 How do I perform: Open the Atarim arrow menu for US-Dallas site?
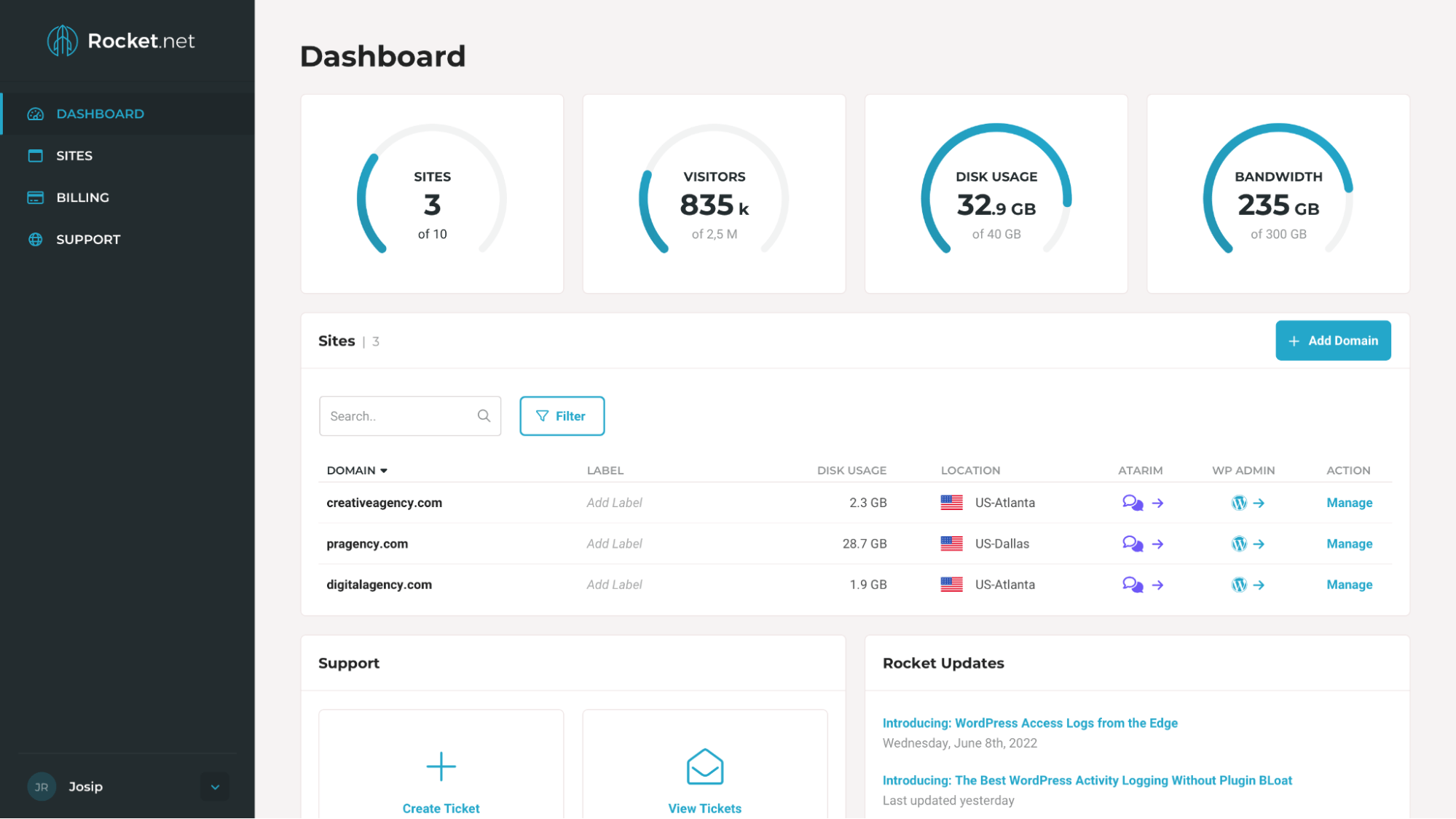click(1158, 544)
